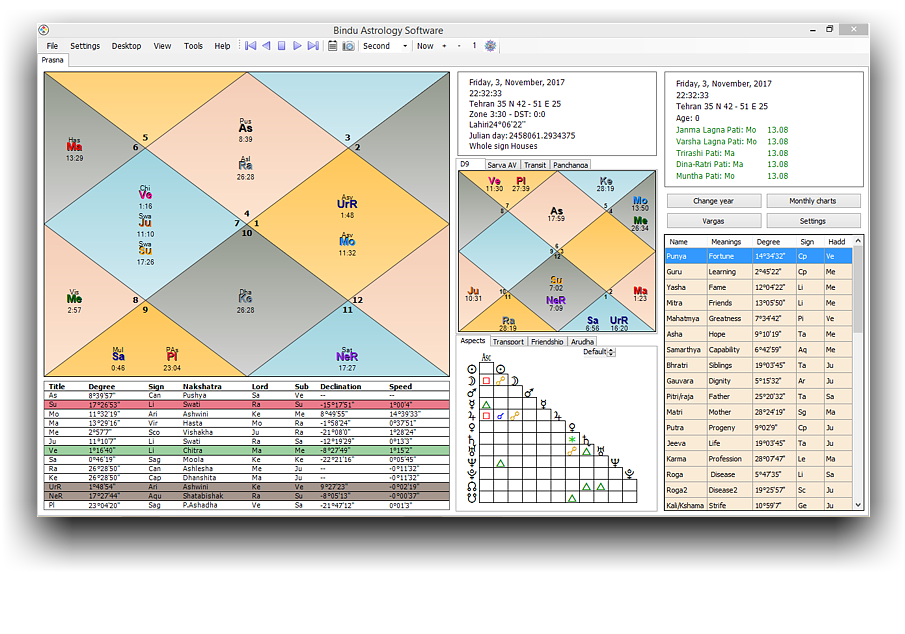Click the camera snapshot toolbar icon
This screenshot has height=634, width=905.
pyautogui.click(x=349, y=46)
